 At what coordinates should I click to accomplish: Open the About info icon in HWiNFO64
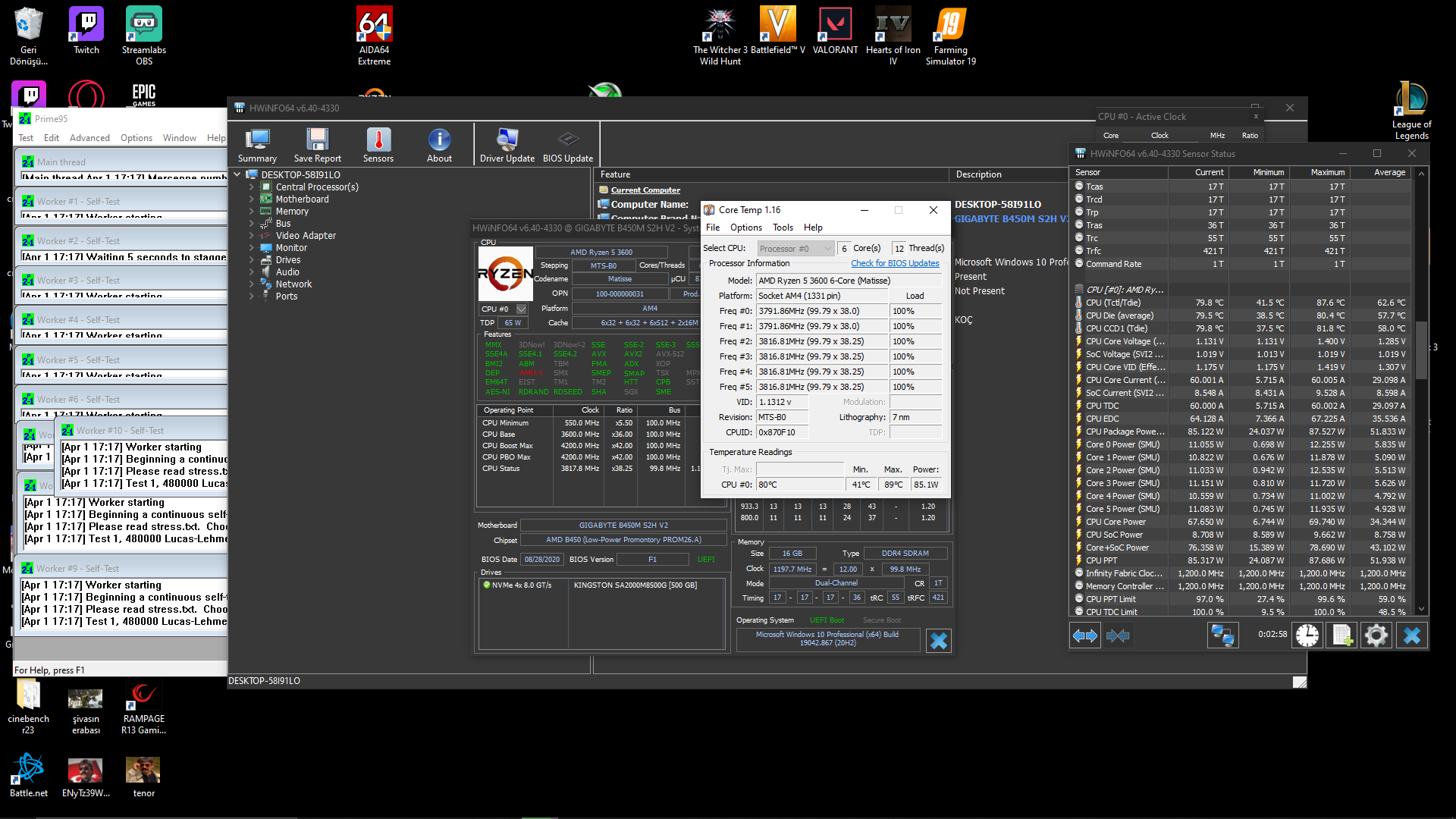(439, 146)
